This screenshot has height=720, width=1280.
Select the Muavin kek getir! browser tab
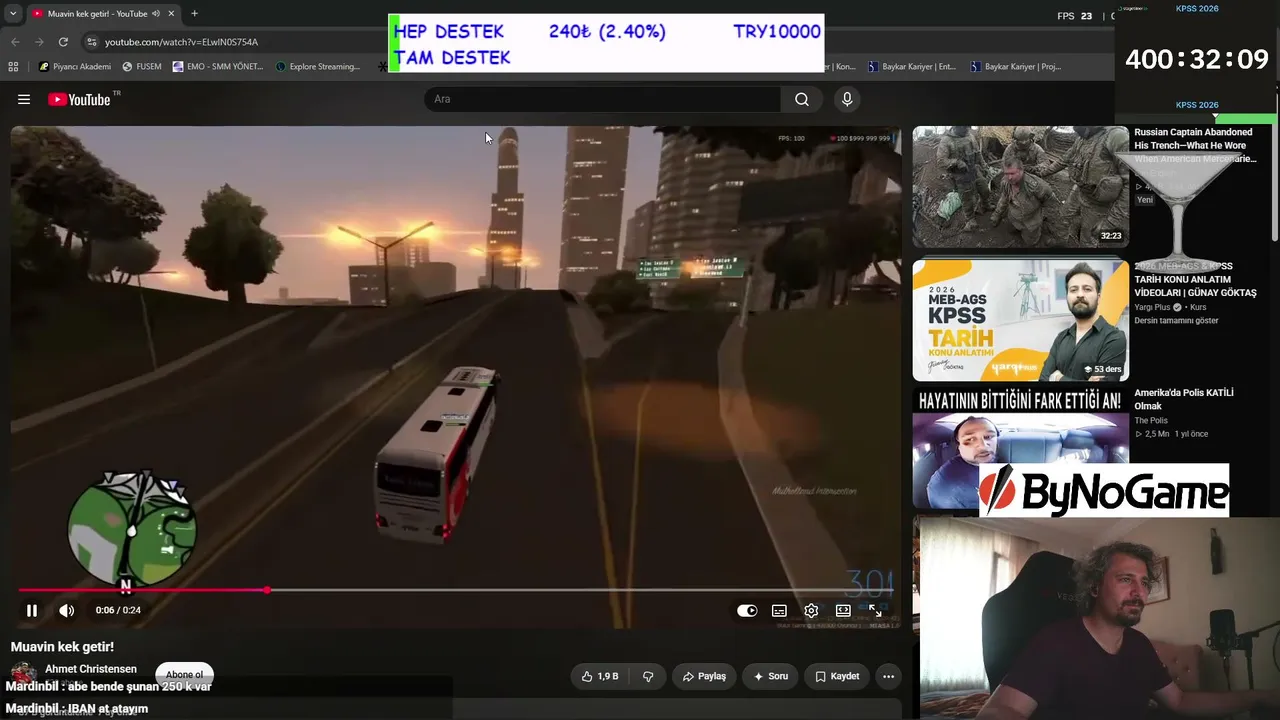(103, 14)
